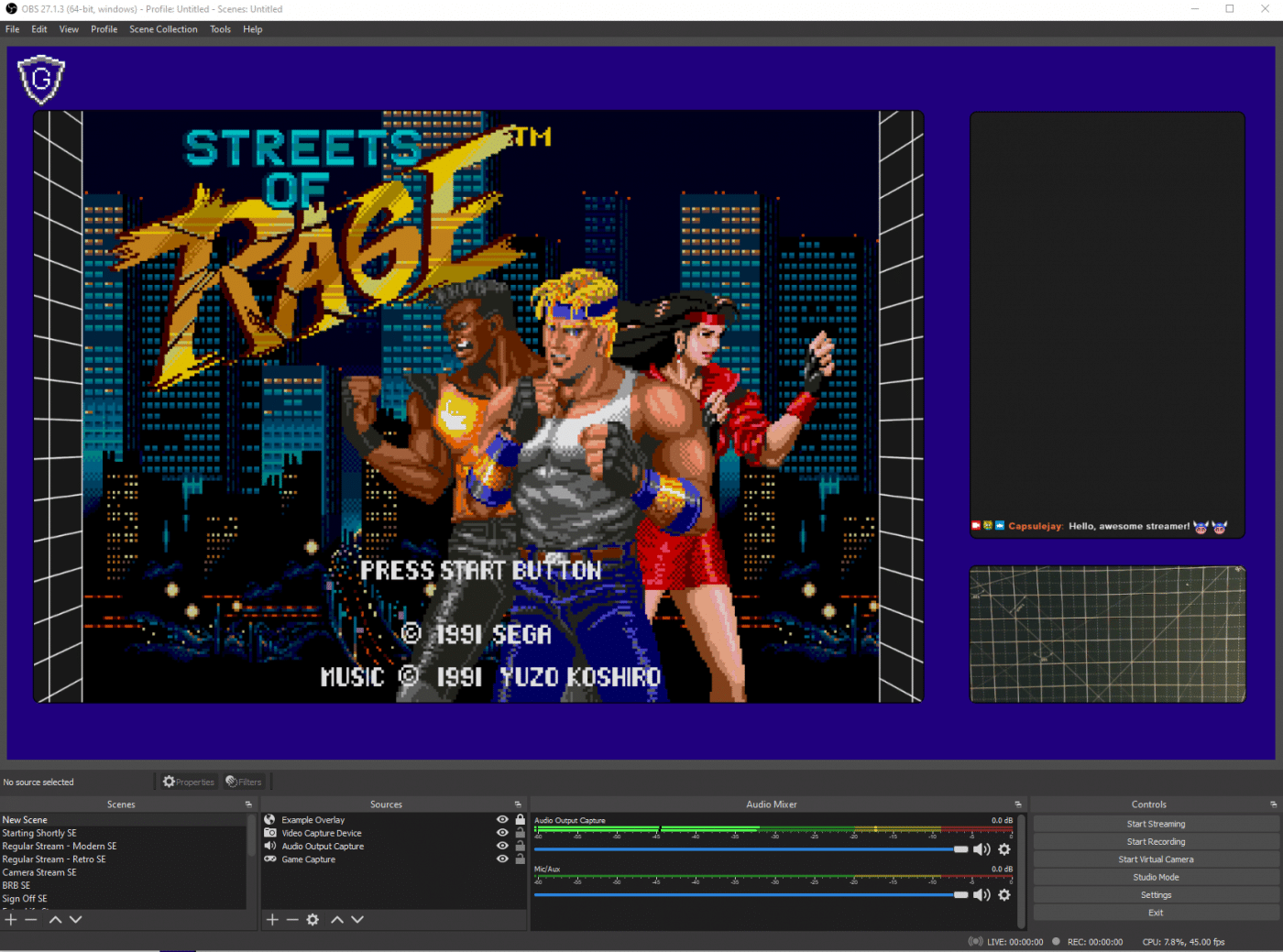Click the live broadcast status icon
The image size is (1283, 952).
[975, 942]
